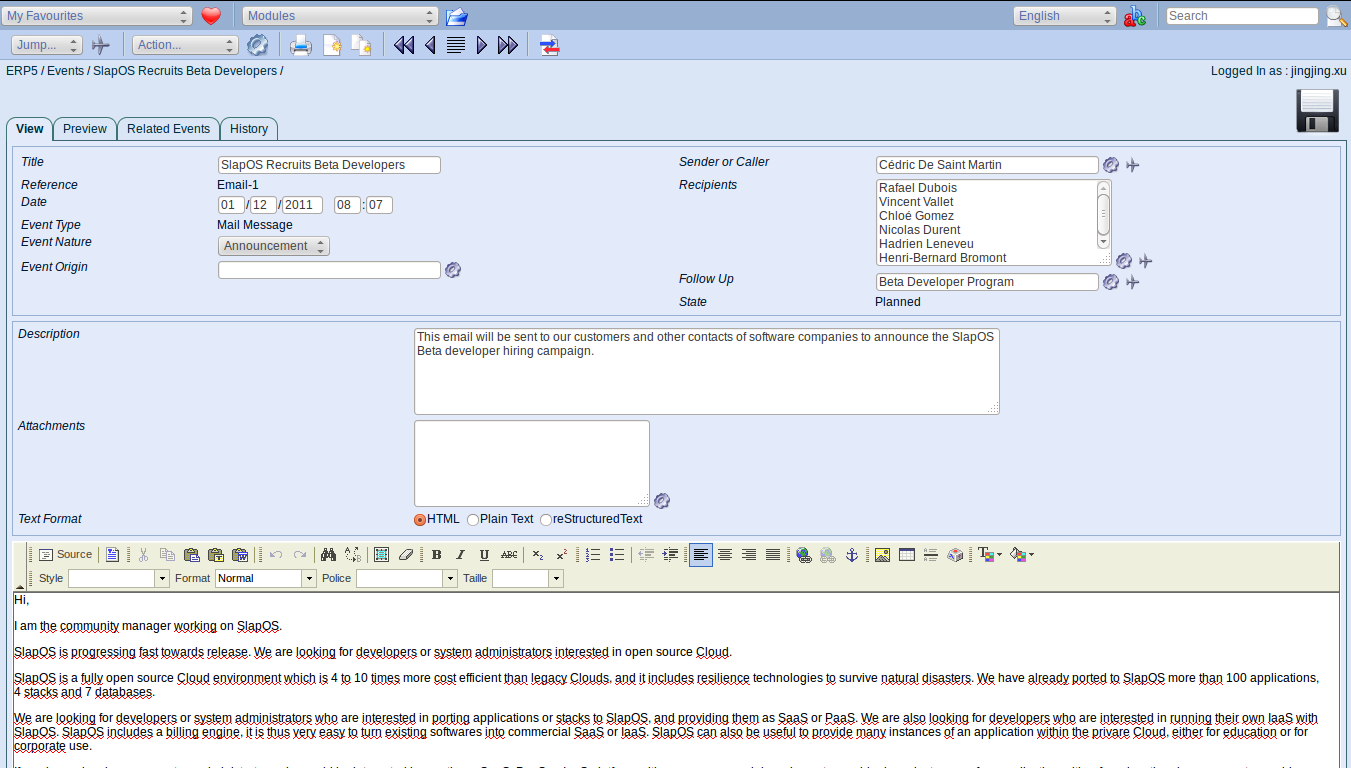Switch to the View tab
This screenshot has width=1351, height=768.
click(30, 129)
